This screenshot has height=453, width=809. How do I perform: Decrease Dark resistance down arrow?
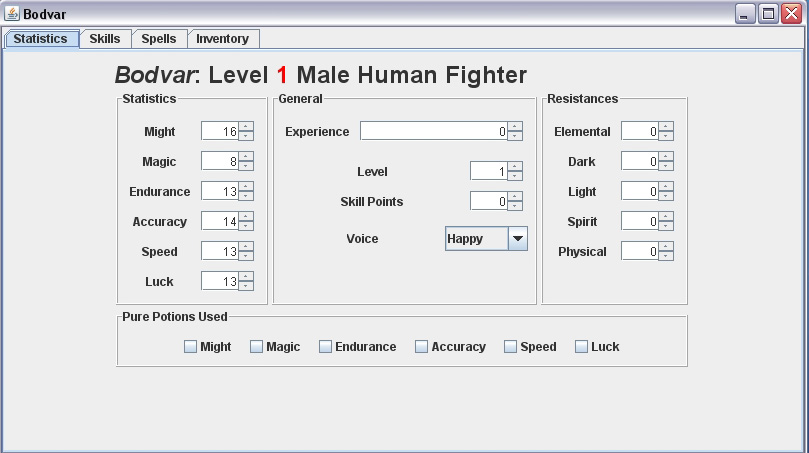point(666,166)
